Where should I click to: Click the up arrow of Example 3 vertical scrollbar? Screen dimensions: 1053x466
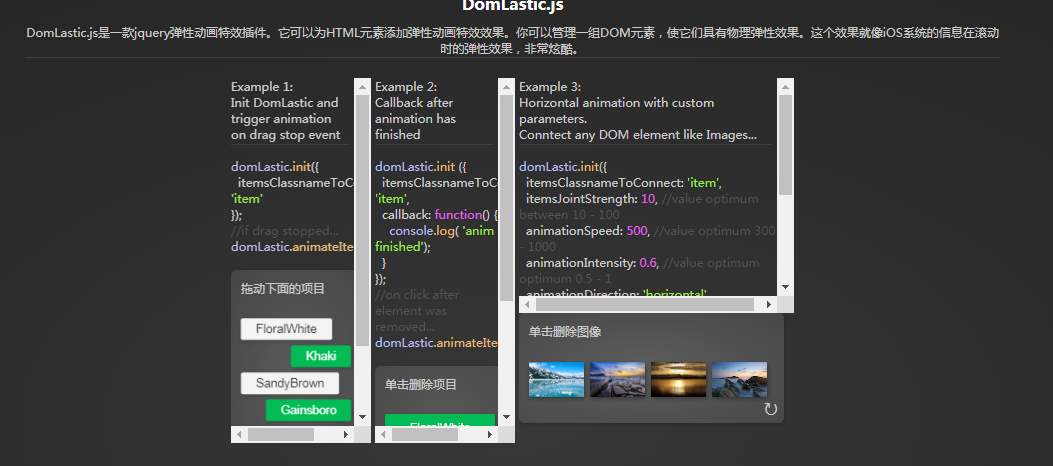tap(785, 87)
